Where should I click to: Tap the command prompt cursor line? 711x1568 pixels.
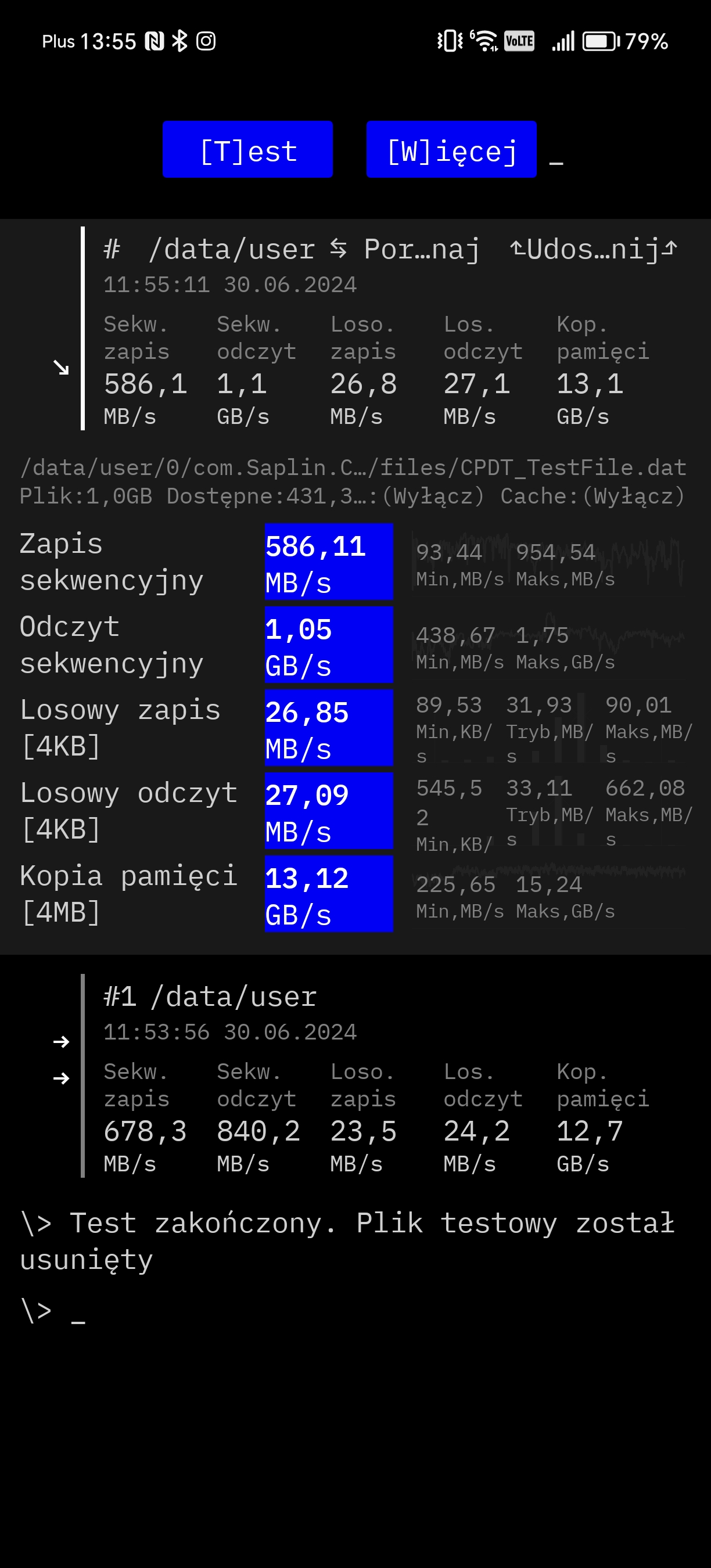52,1311
